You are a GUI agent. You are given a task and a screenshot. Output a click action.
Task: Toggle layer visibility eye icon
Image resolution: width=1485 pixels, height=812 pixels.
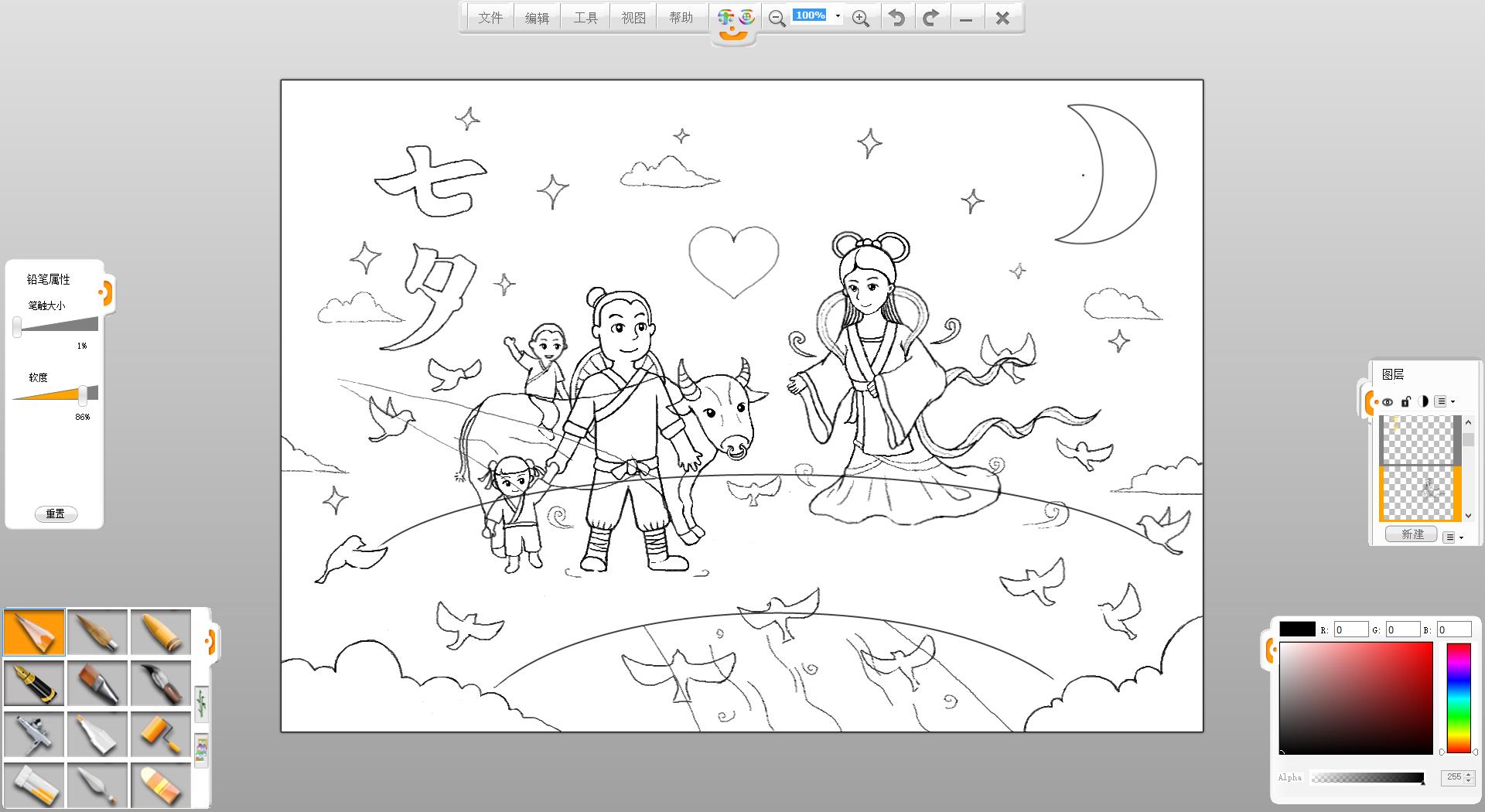1388,402
